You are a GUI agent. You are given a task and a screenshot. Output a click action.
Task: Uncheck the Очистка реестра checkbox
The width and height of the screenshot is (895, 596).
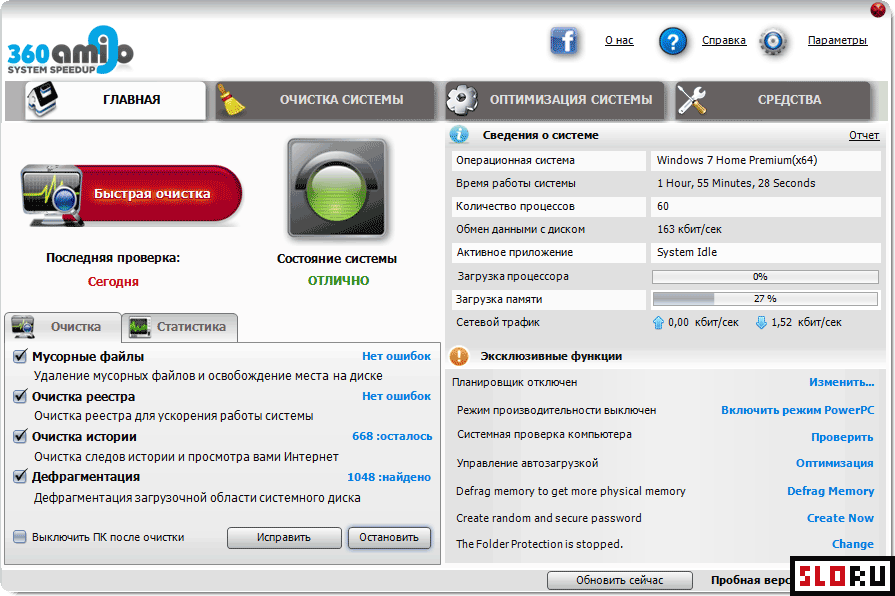[20, 396]
